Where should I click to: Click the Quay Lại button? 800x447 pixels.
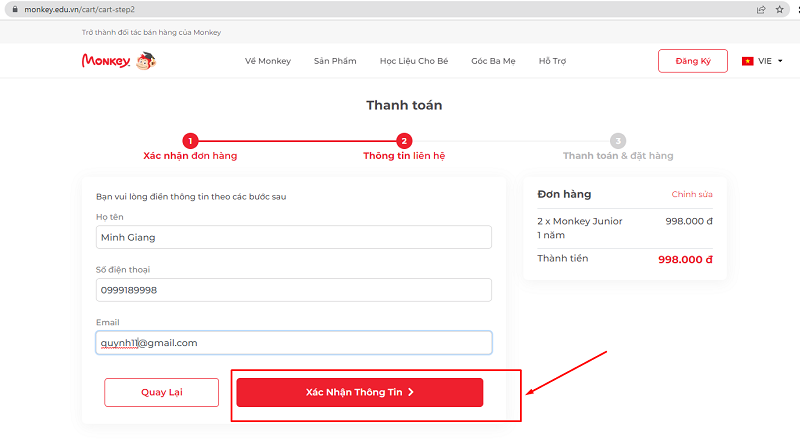pos(162,392)
